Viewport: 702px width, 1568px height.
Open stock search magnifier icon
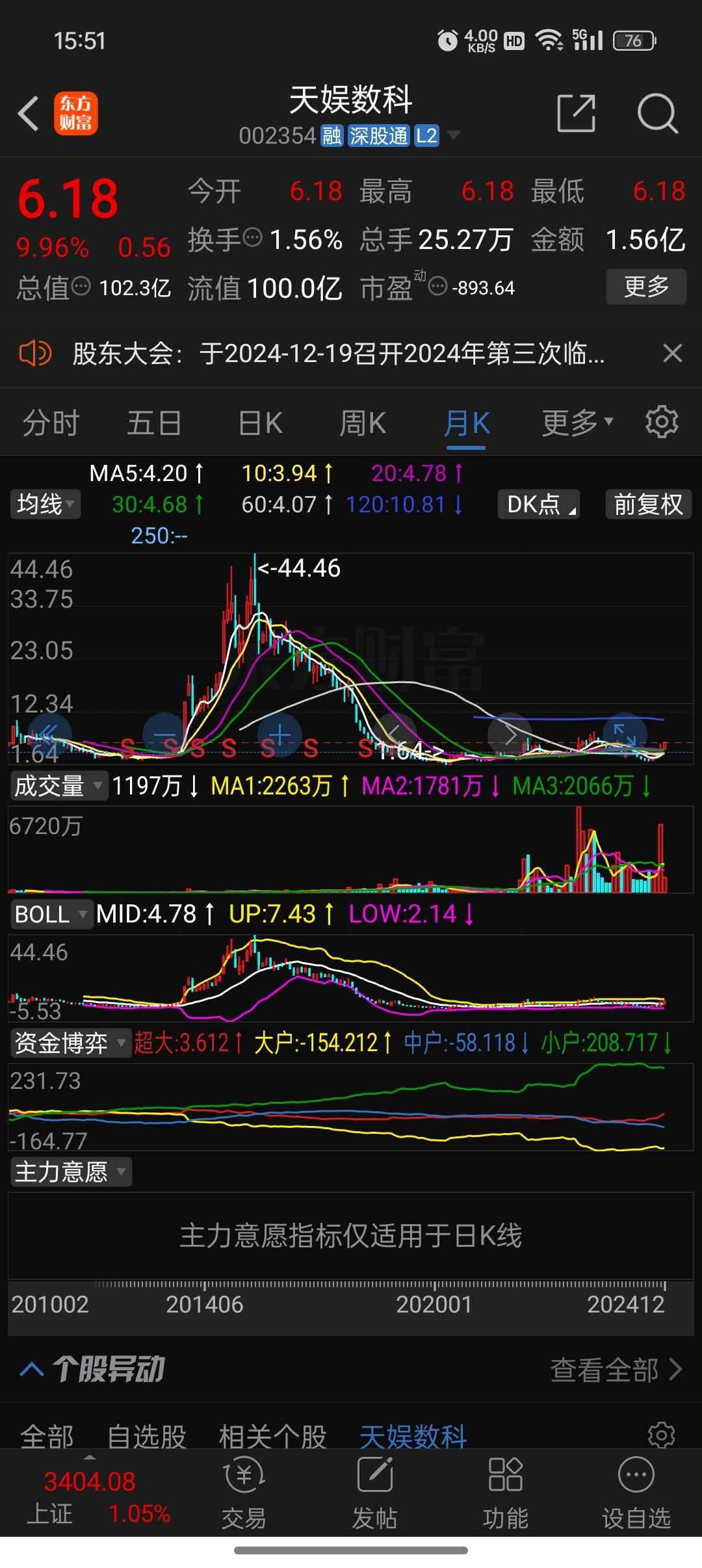[657, 113]
